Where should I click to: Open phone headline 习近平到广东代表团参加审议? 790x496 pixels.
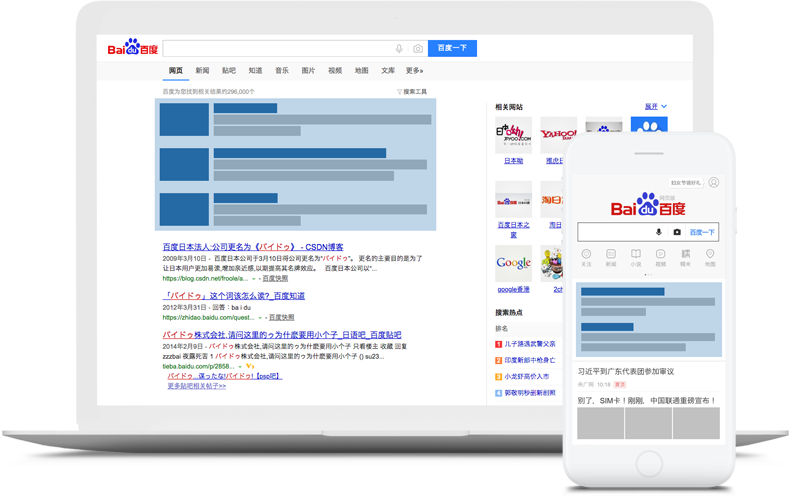coord(626,371)
